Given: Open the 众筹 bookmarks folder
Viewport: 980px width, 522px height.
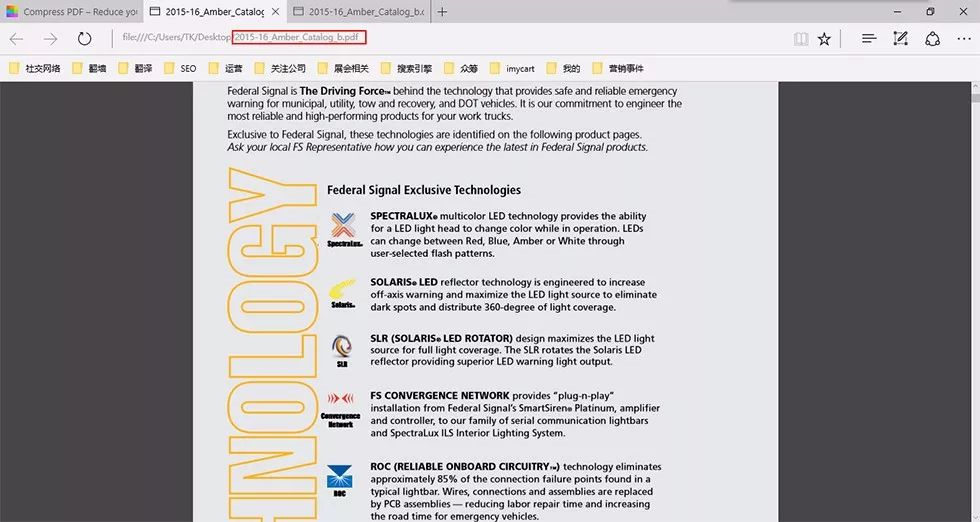Looking at the screenshot, I should tap(461, 68).
